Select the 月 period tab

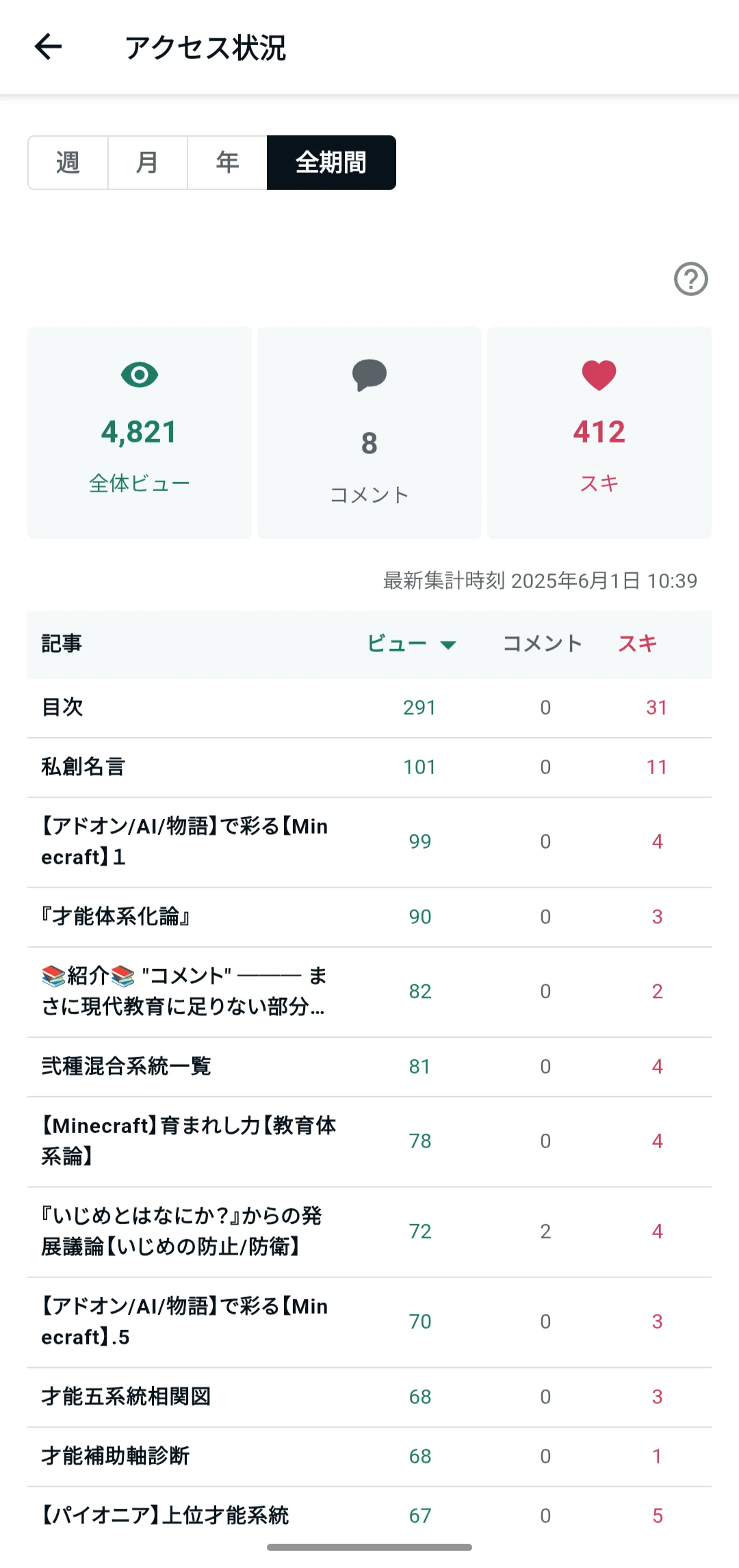(148, 163)
